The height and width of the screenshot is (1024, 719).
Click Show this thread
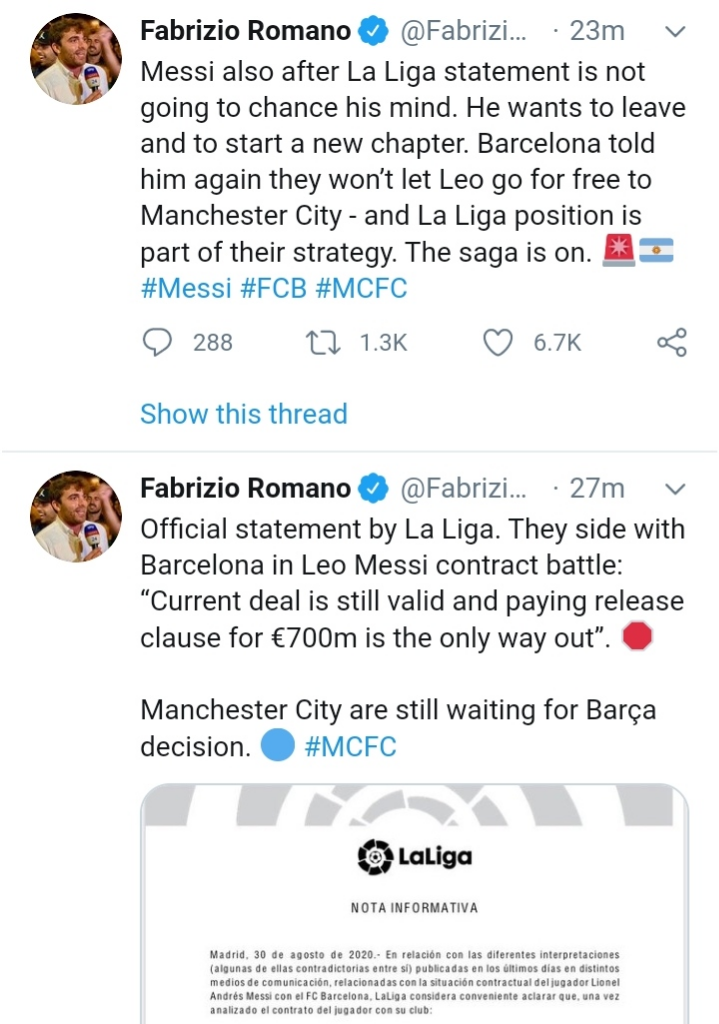tap(243, 414)
